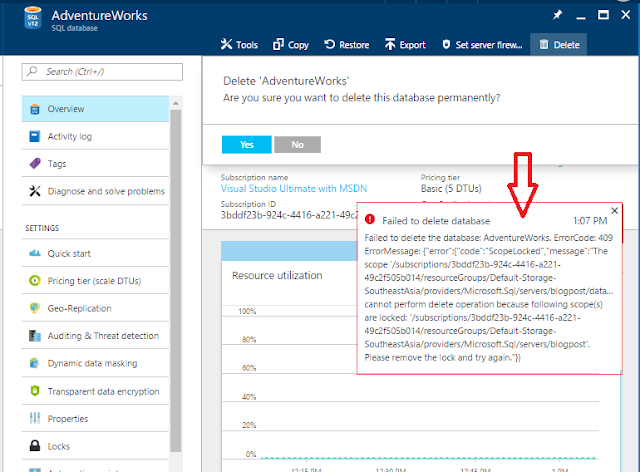Image resolution: width=640 pixels, height=472 pixels.
Task: Click the Diagnose wrench icon
Action: (x=35, y=191)
